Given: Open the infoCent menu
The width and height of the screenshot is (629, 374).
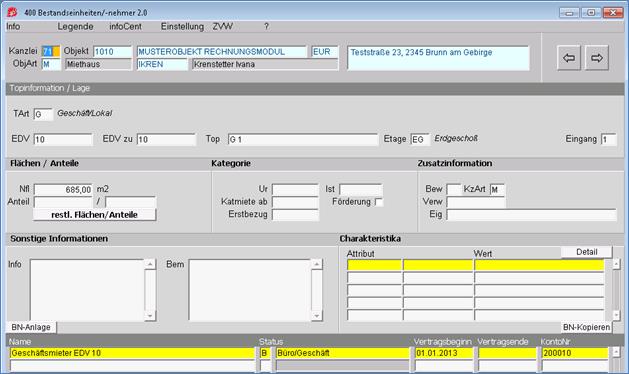Looking at the screenshot, I should point(126,26).
